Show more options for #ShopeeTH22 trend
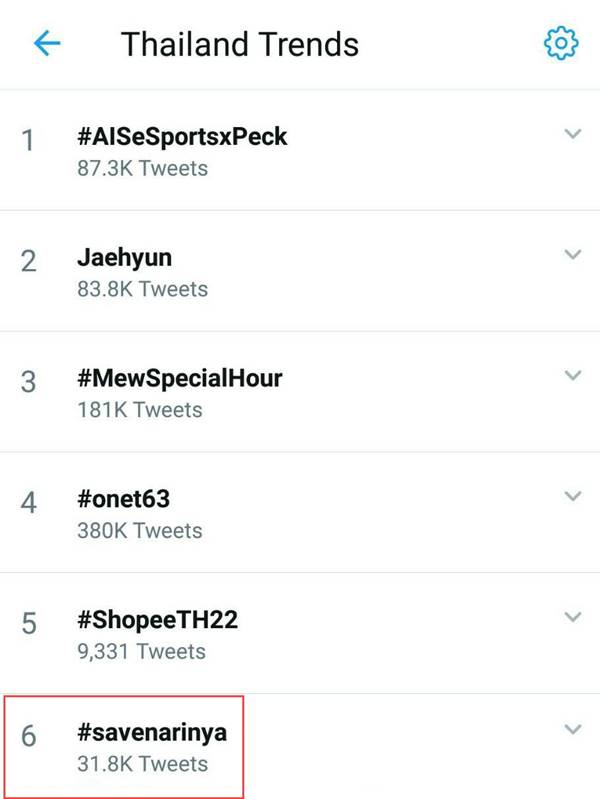The width and height of the screenshot is (600, 799). pyautogui.click(x=572, y=617)
